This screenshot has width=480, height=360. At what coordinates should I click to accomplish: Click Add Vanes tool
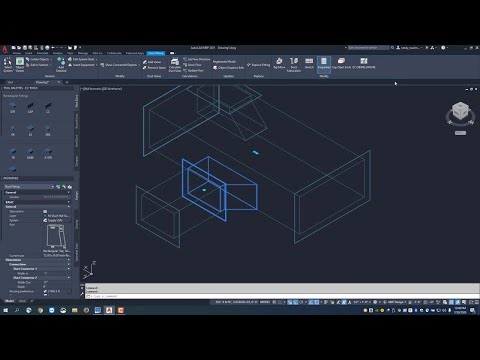pyautogui.click(x=152, y=62)
